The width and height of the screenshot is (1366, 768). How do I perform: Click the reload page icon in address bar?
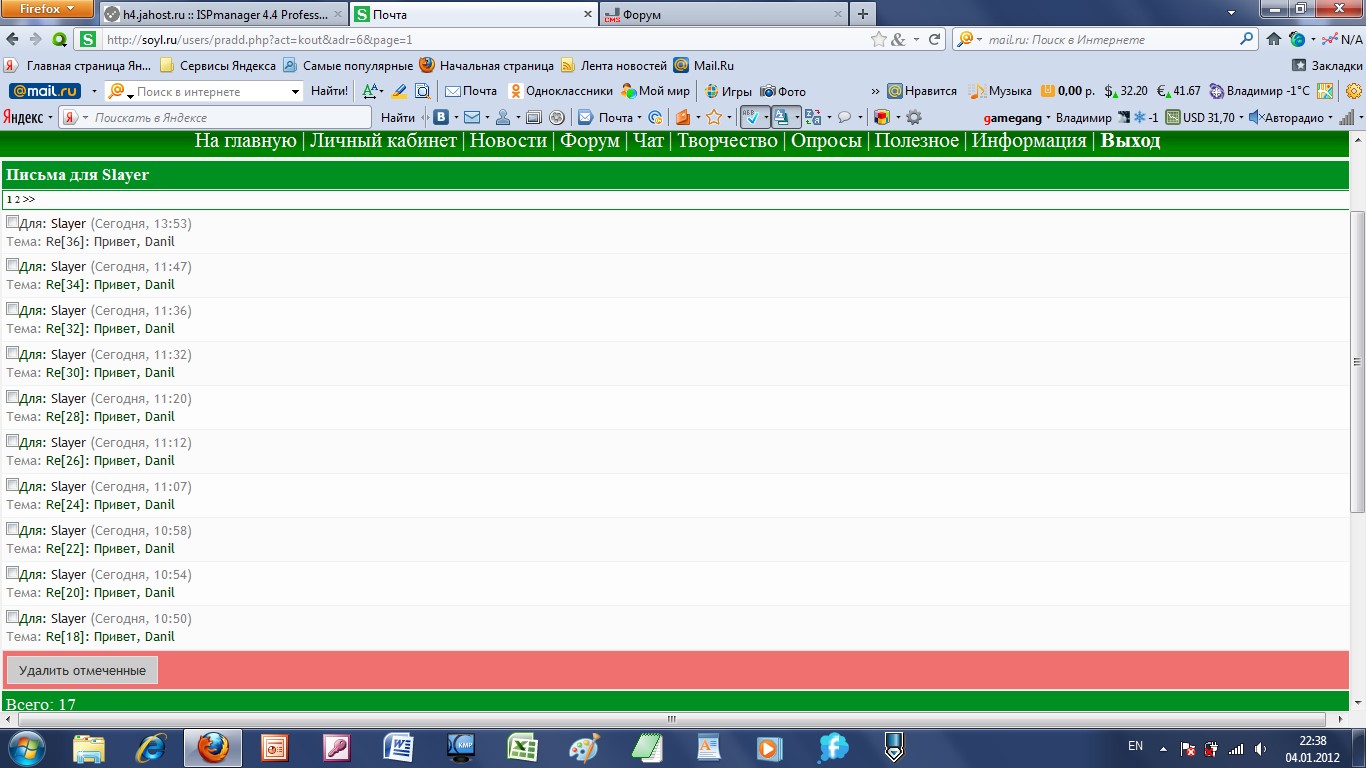pyautogui.click(x=935, y=39)
